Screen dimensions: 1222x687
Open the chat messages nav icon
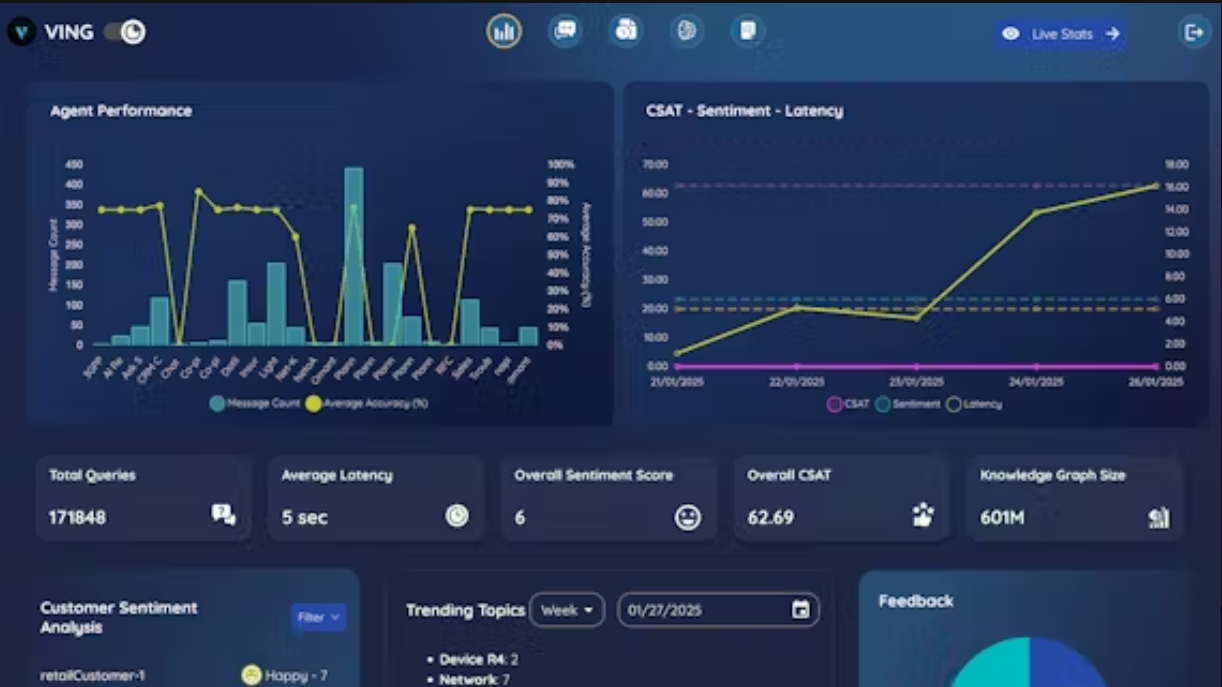565,31
